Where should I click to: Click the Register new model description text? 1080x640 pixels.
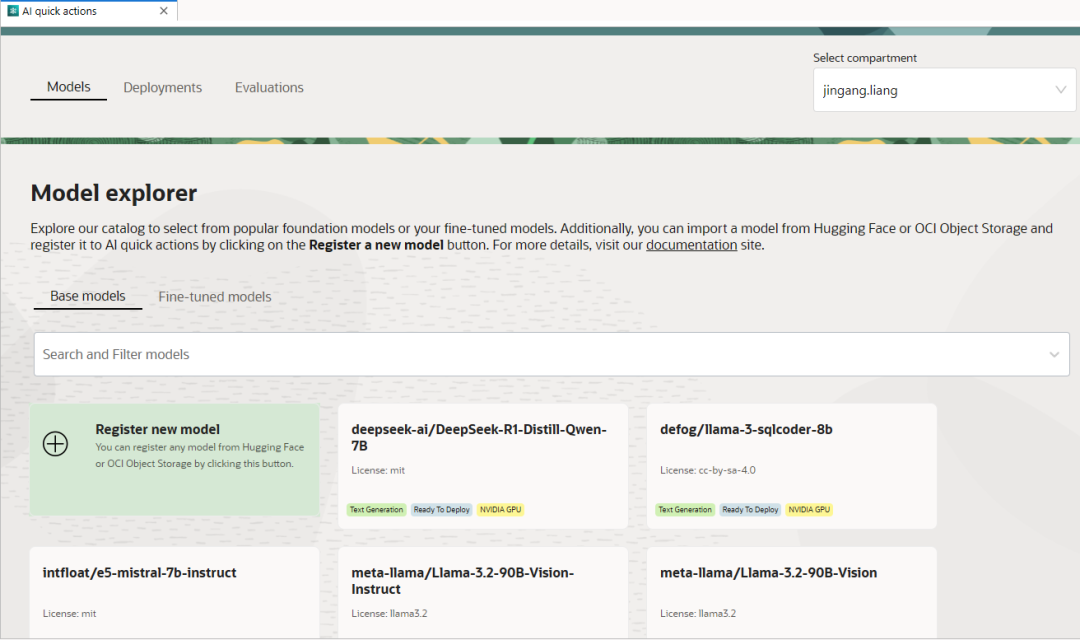tap(200, 455)
